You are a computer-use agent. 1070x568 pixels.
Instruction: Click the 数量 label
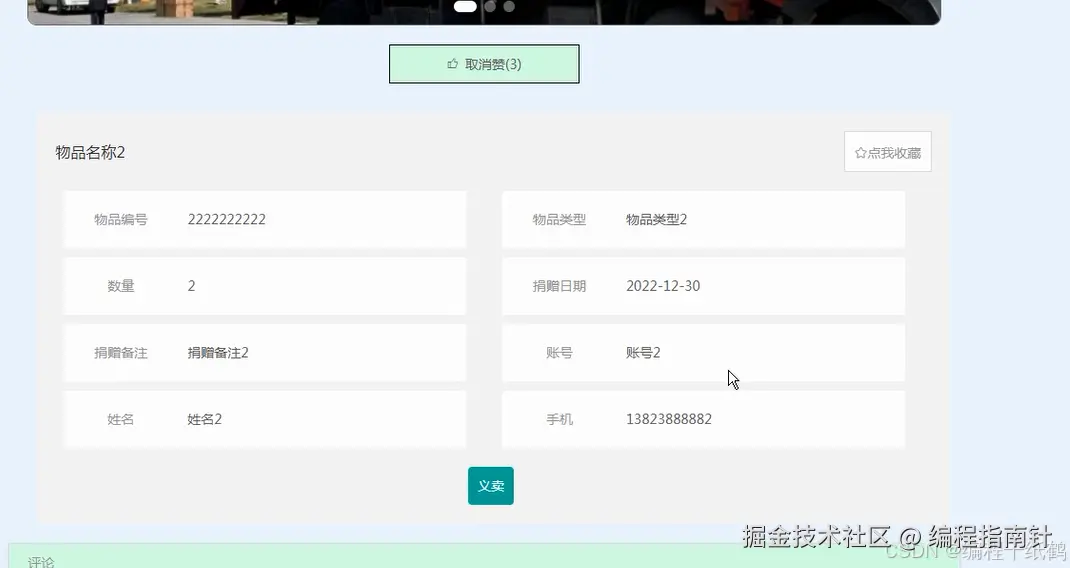click(x=121, y=286)
